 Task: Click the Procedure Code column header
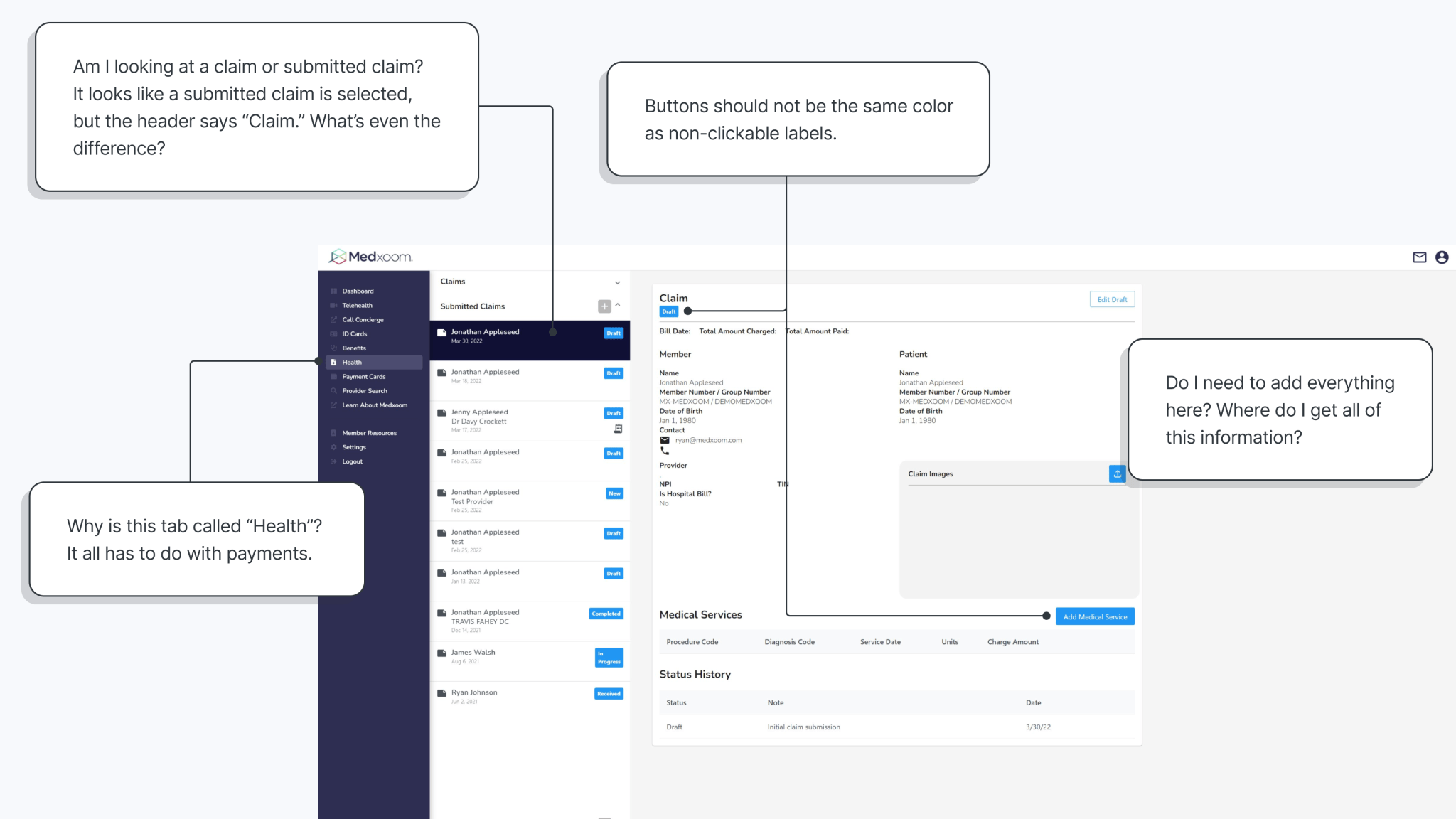pyautogui.click(x=692, y=642)
